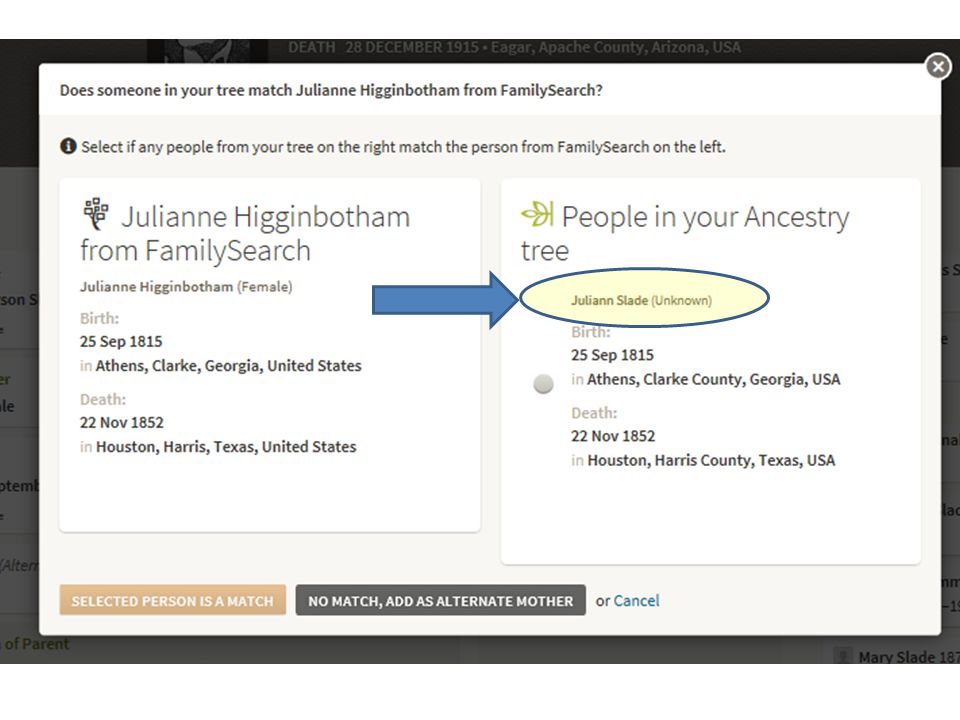Click the small person icon beside Mary Slade
960x720 pixels.
coord(844,656)
